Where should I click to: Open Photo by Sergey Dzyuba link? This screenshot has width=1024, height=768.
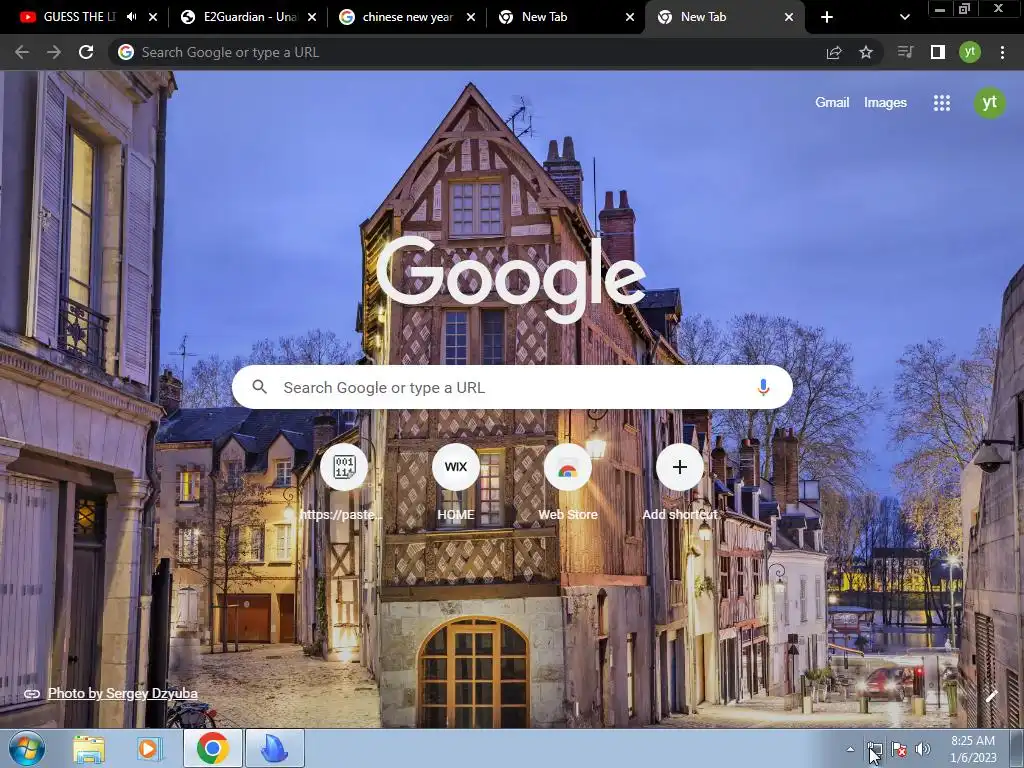coord(122,694)
